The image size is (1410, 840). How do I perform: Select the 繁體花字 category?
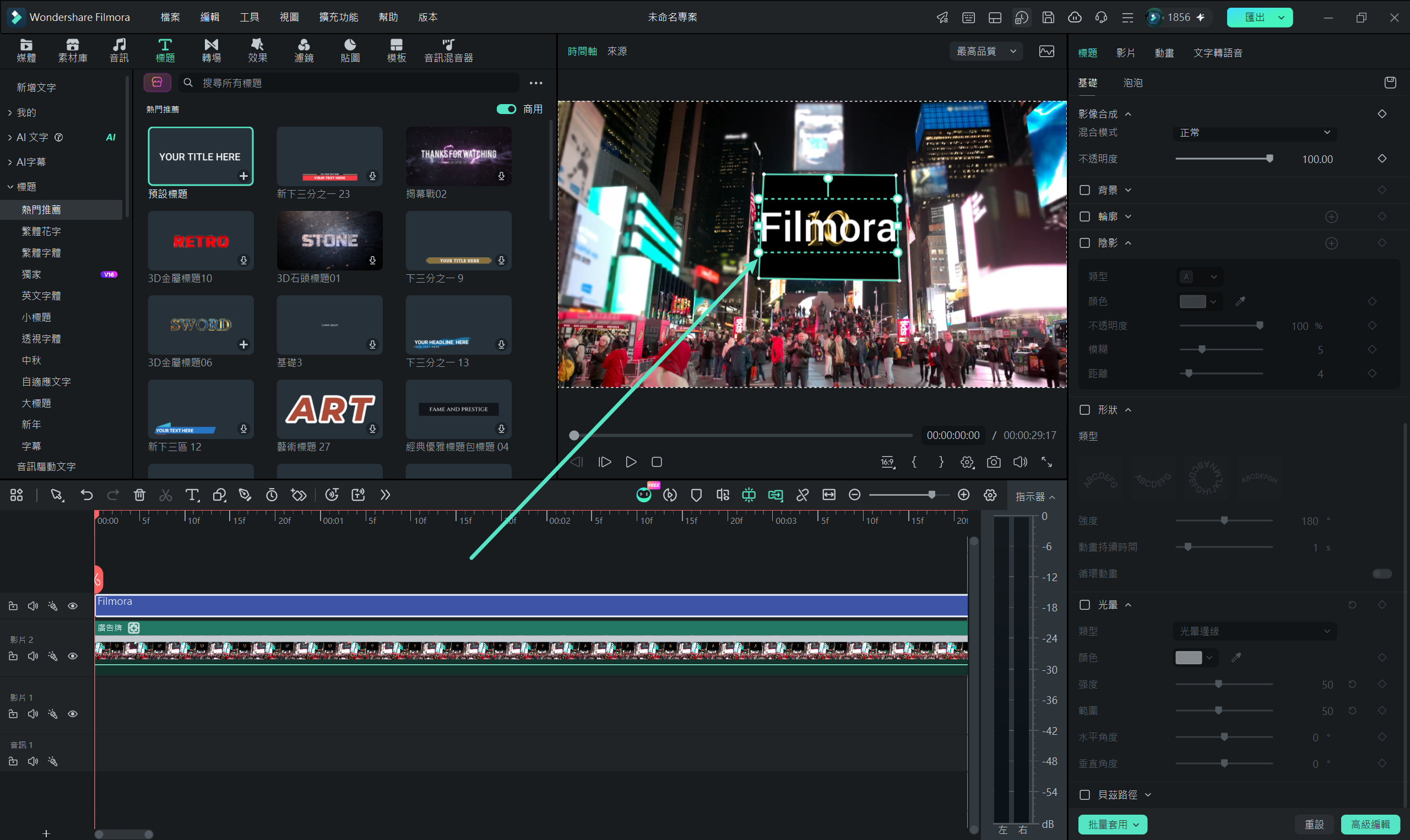pos(41,231)
